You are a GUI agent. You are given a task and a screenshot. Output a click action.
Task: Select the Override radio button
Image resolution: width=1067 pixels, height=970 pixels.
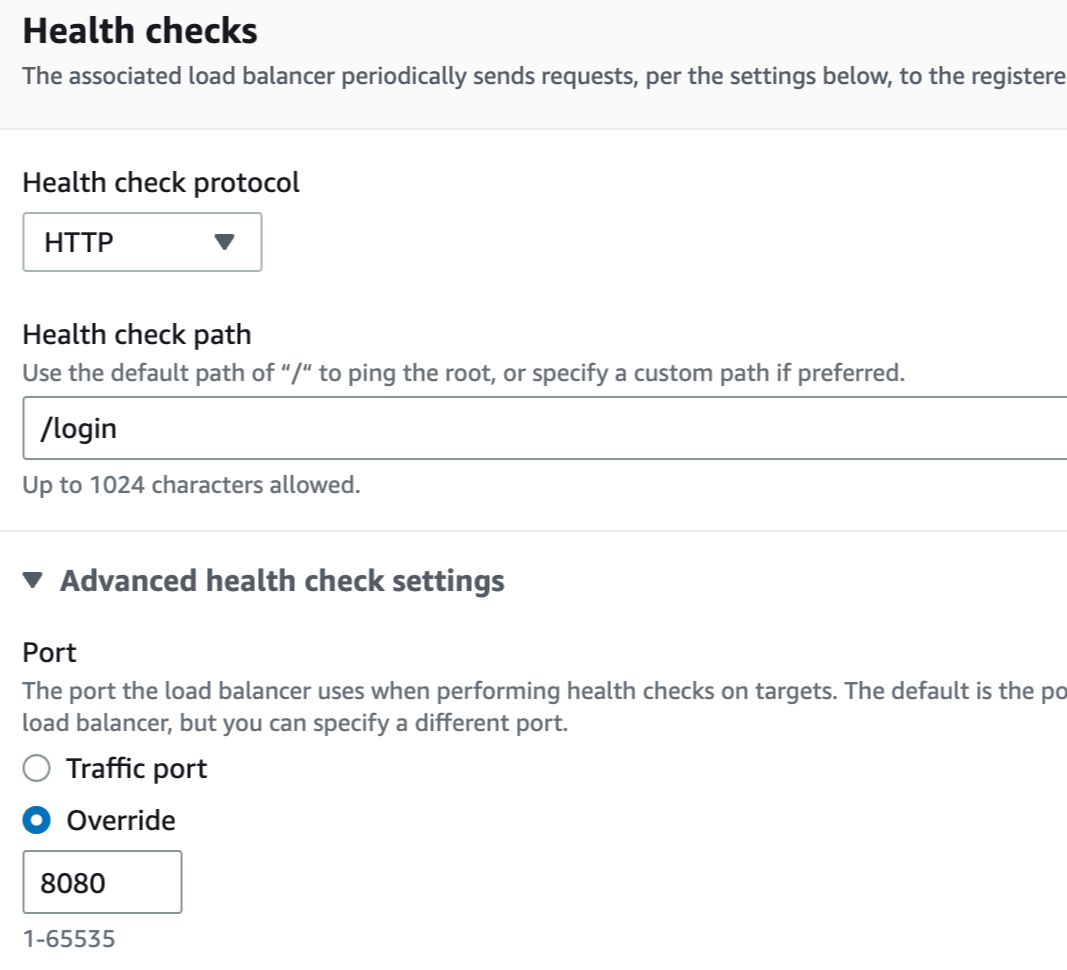pyautogui.click(x=36, y=820)
